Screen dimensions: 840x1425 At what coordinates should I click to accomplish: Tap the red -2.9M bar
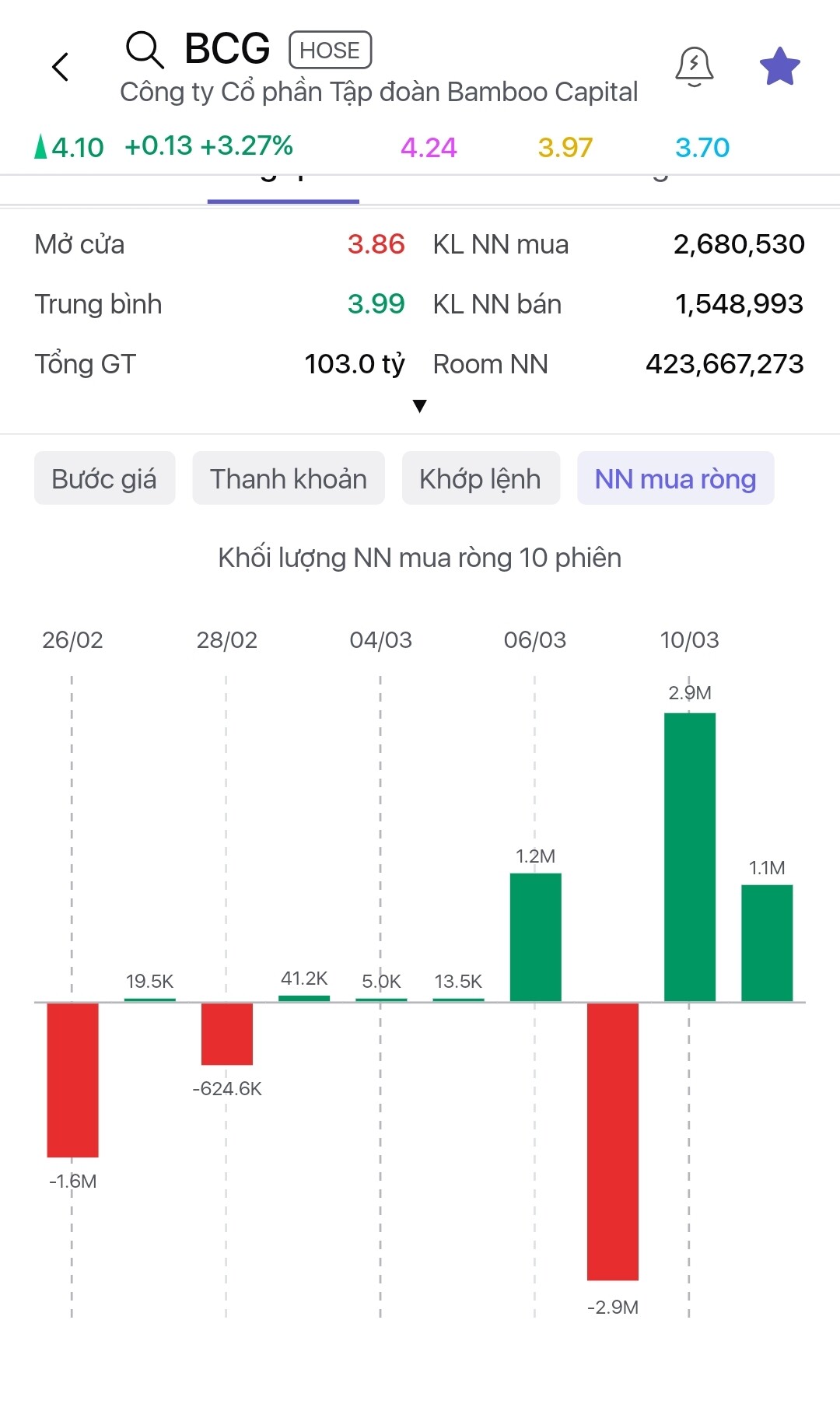click(x=613, y=1141)
